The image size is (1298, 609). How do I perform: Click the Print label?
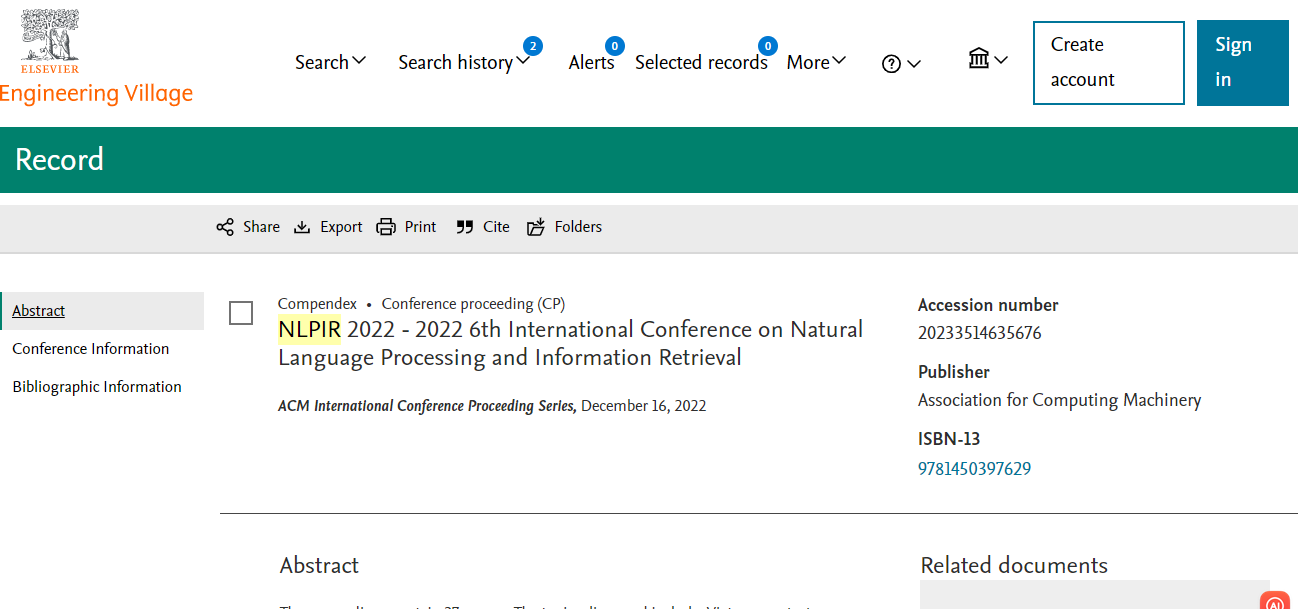coord(421,227)
